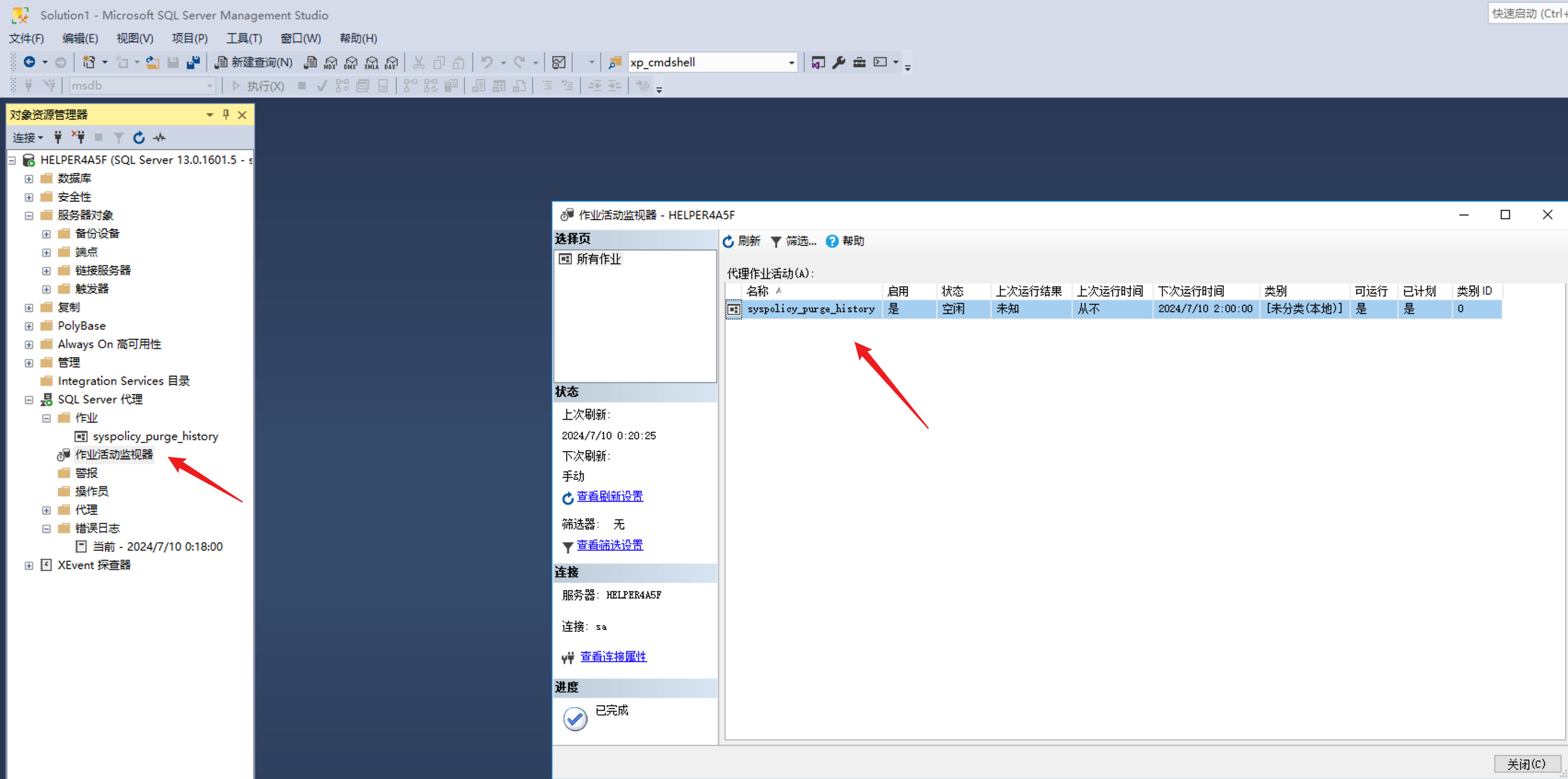Click the 筛选 filter button in monitor toolbar

[x=794, y=241]
